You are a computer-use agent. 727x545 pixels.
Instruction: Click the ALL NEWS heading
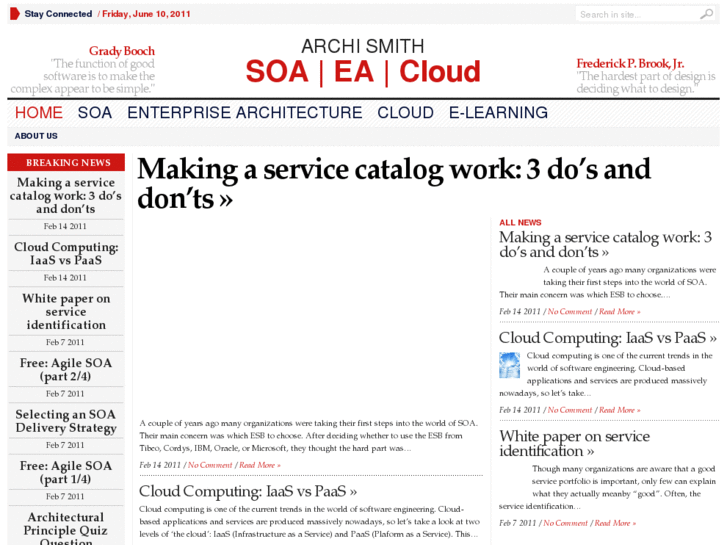click(x=520, y=223)
